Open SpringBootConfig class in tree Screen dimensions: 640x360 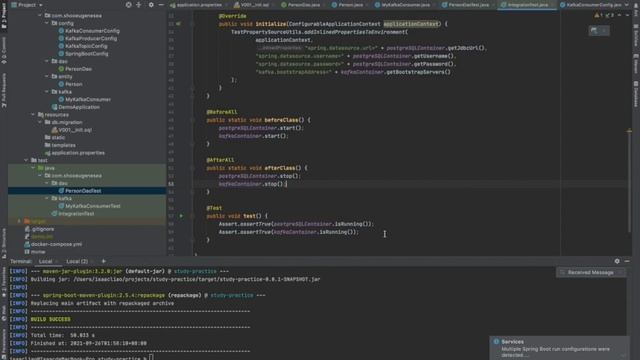(x=83, y=53)
